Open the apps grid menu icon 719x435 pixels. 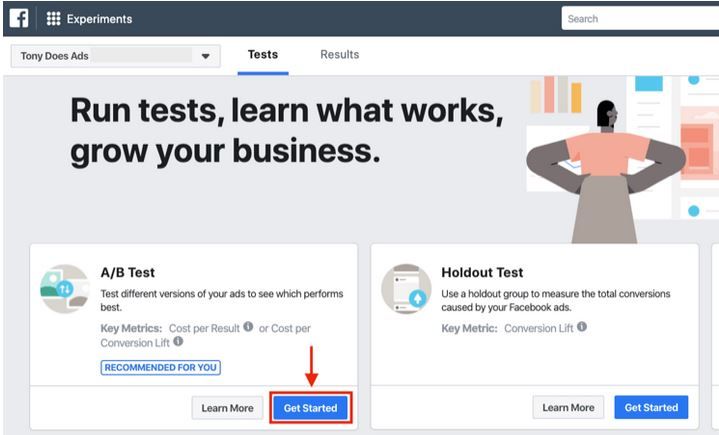tap(53, 18)
